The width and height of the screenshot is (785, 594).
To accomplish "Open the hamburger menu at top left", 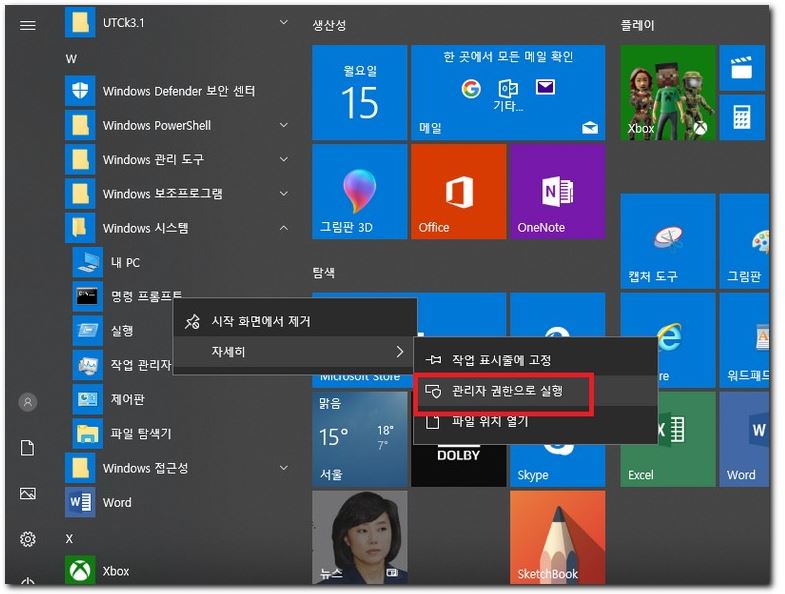I will (x=28, y=25).
